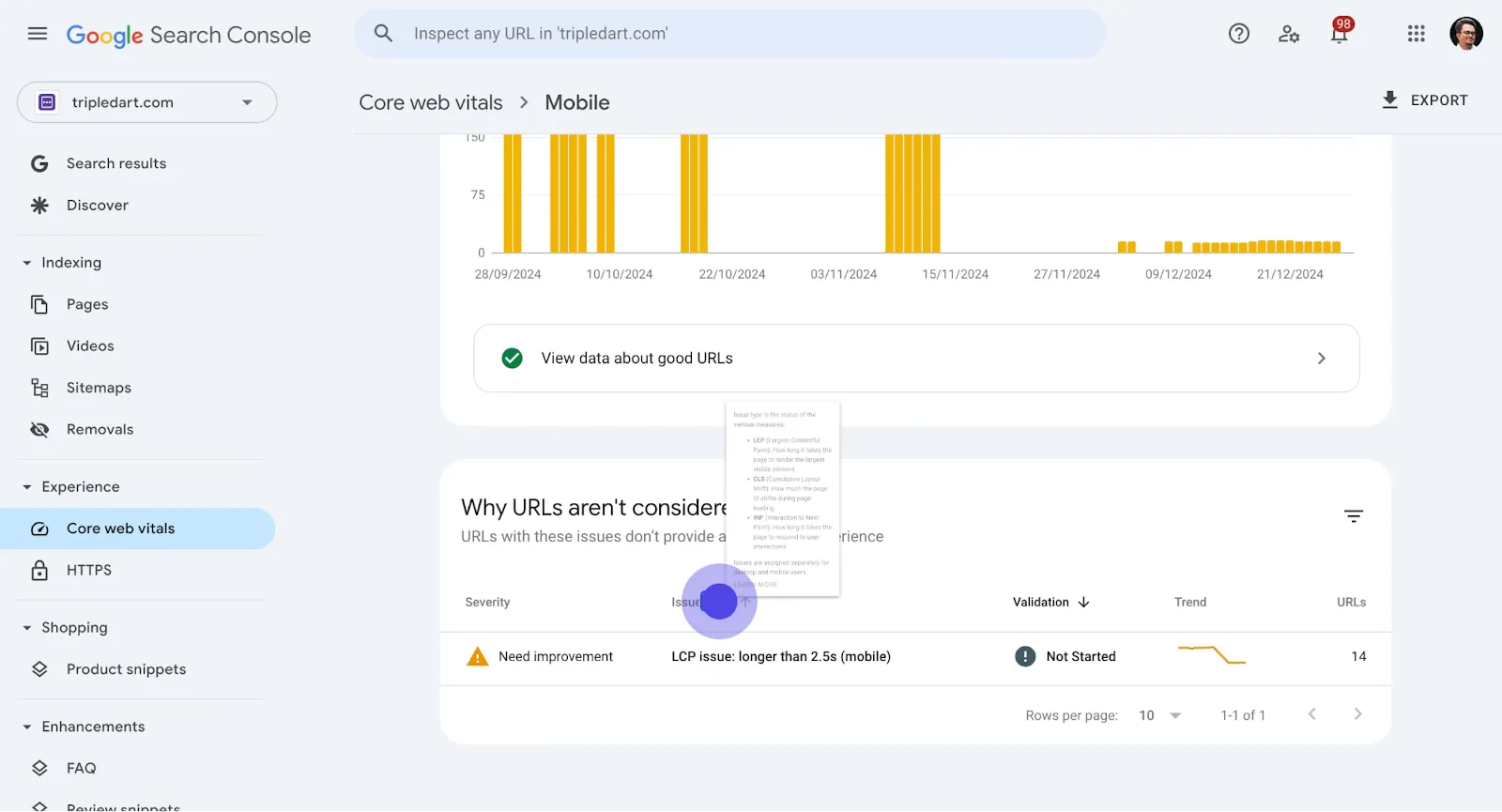Open the Help question mark icon

coord(1239,34)
